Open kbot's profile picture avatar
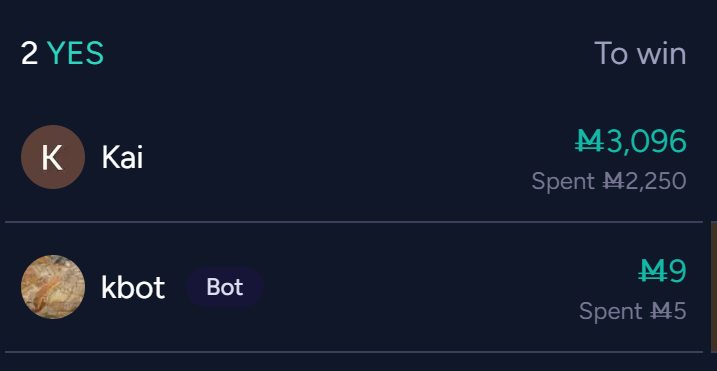Image resolution: width=717 pixels, height=371 pixels. click(x=53, y=287)
